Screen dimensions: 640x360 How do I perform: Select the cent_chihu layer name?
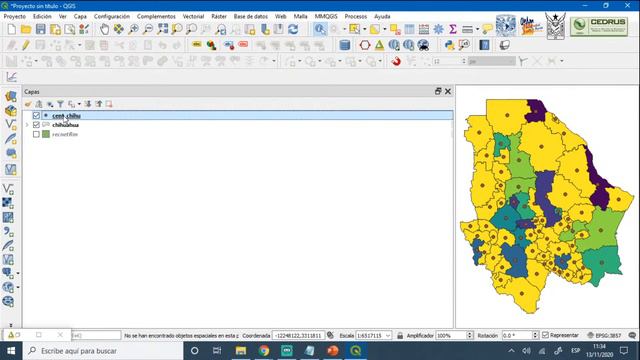coord(66,116)
